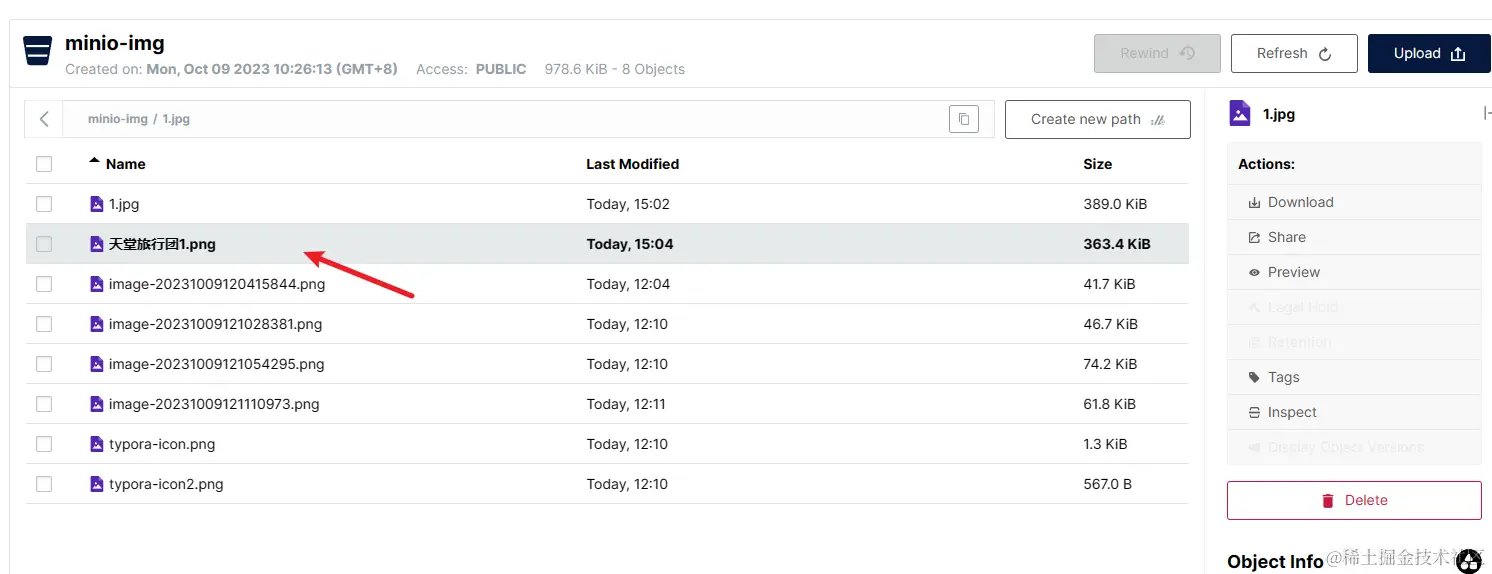Create new path in bucket

[x=1098, y=119]
